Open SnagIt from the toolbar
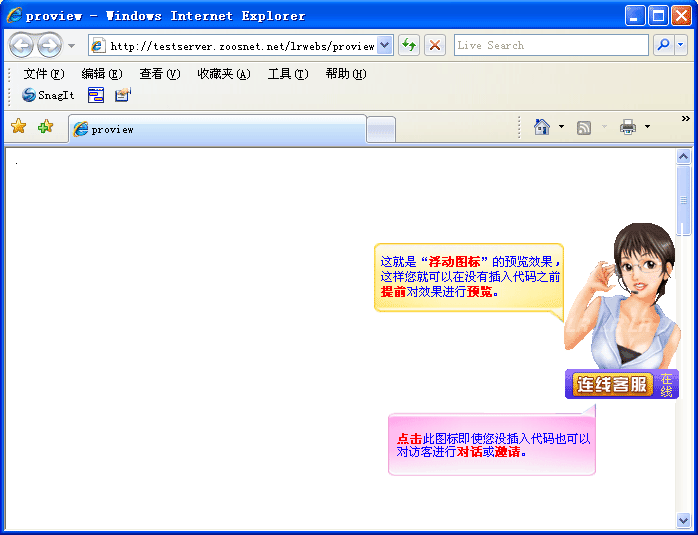Viewport: 698px width, 535px height. click(x=48, y=95)
